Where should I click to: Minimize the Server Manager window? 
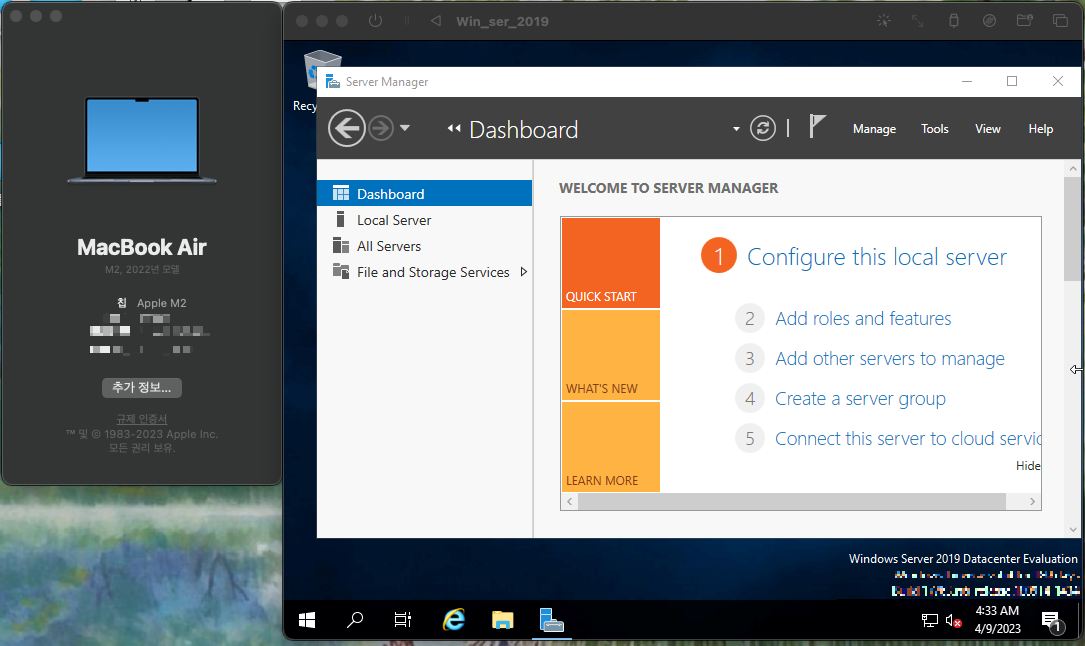(967, 82)
